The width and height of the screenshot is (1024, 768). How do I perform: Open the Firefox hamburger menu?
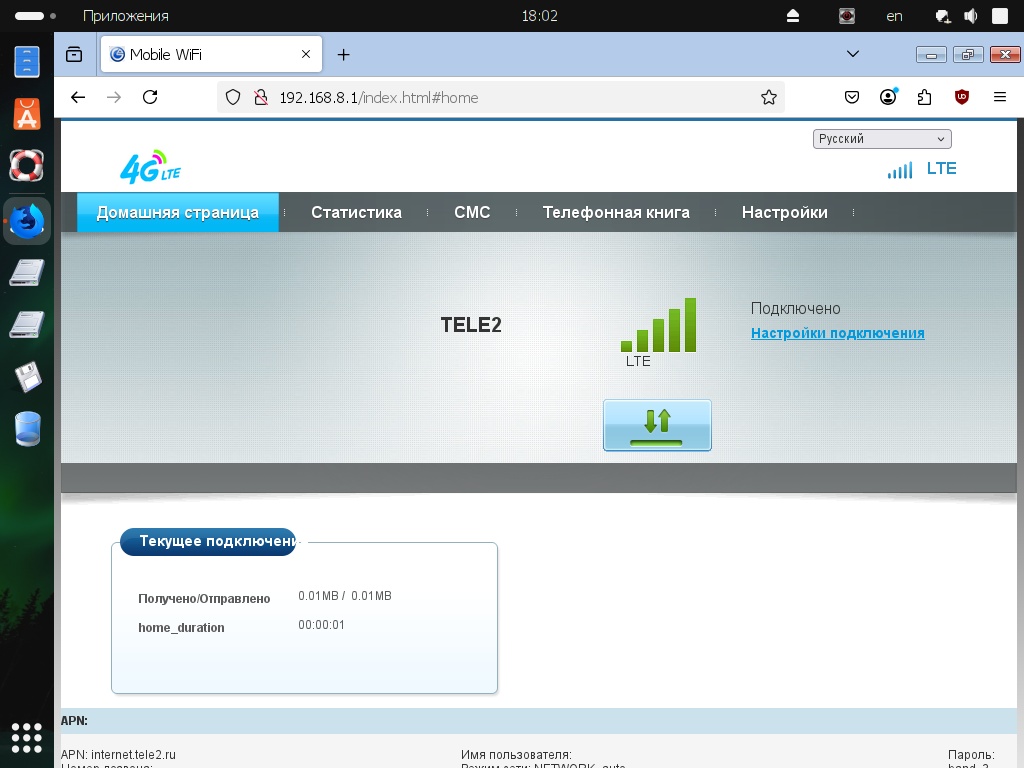[999, 97]
